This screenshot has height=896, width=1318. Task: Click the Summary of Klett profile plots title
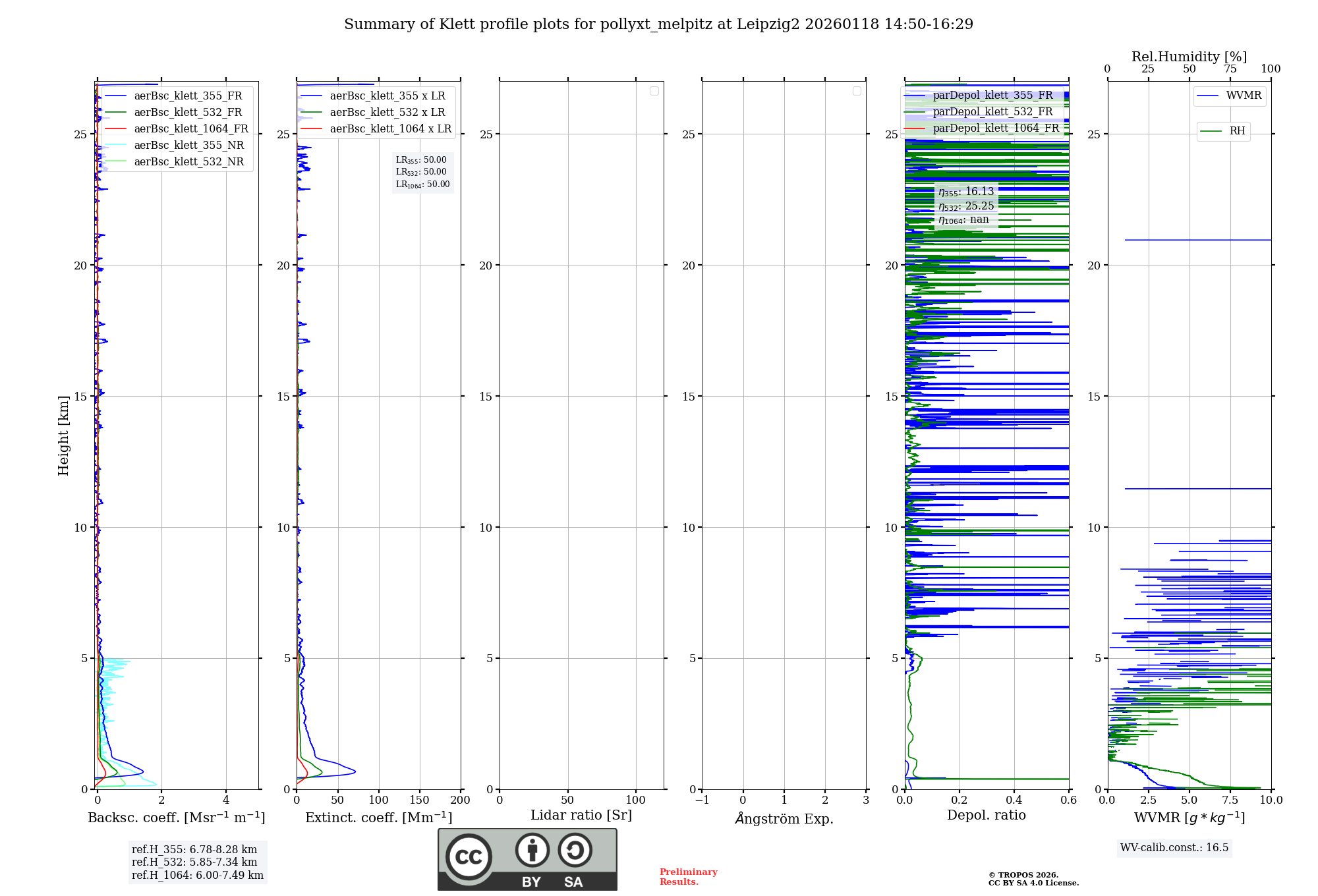pyautogui.click(x=658, y=24)
